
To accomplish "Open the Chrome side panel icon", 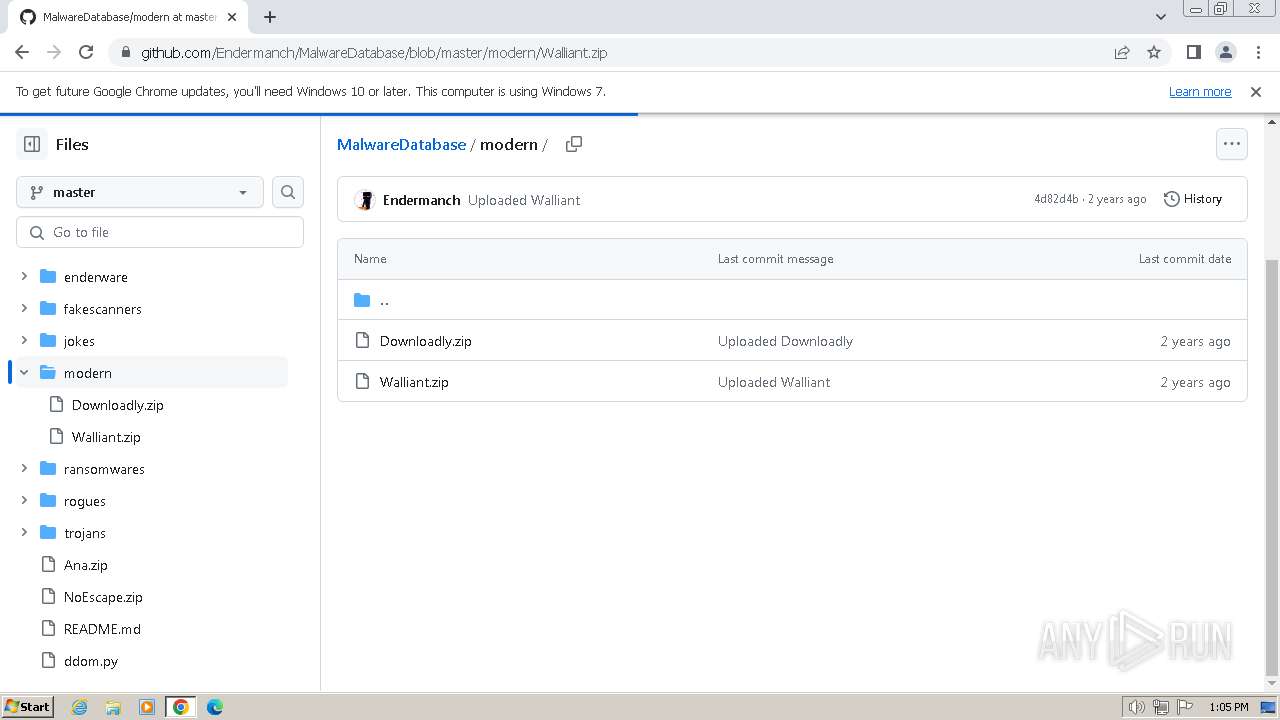I will 1193,52.
